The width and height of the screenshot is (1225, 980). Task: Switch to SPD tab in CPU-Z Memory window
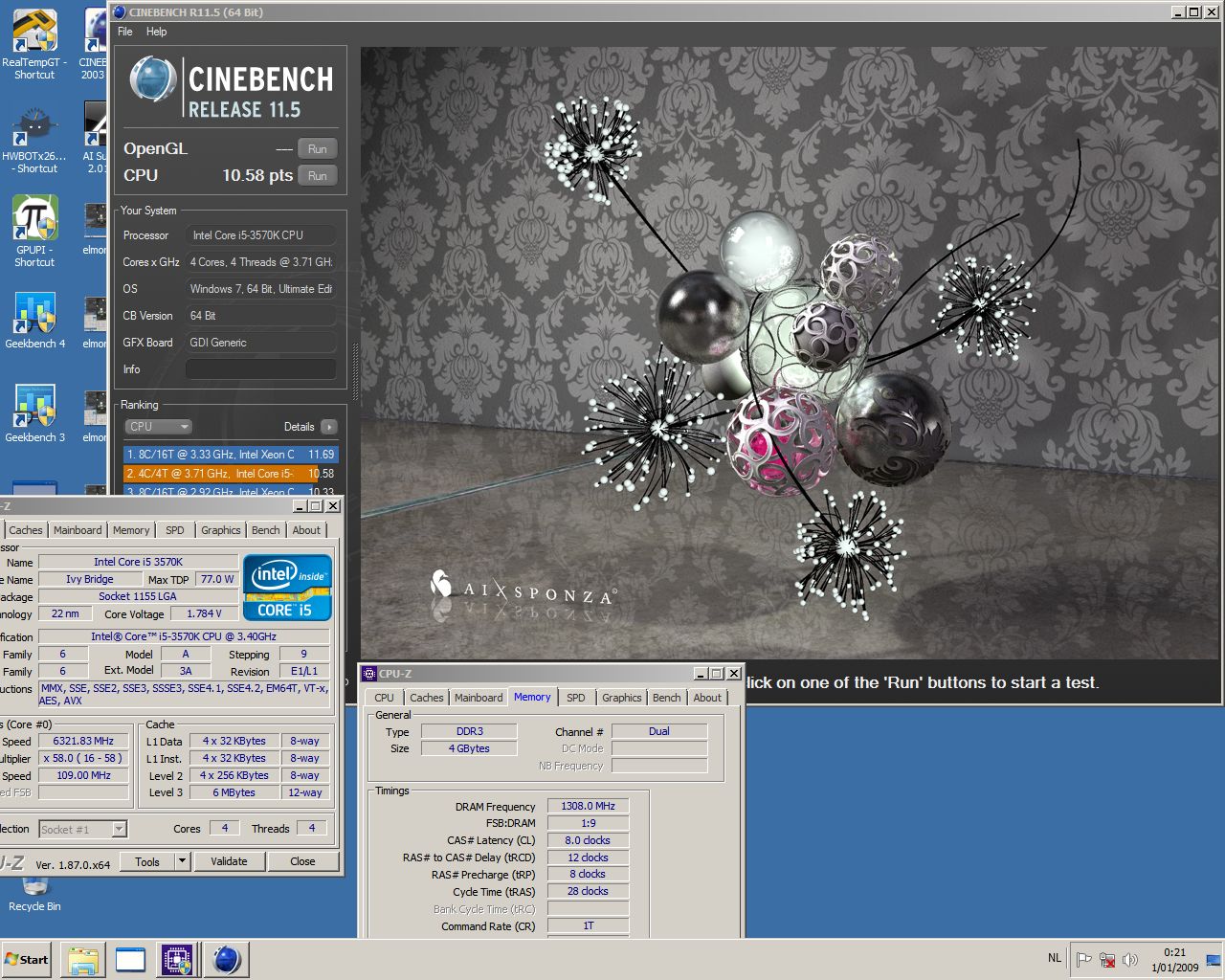[575, 698]
